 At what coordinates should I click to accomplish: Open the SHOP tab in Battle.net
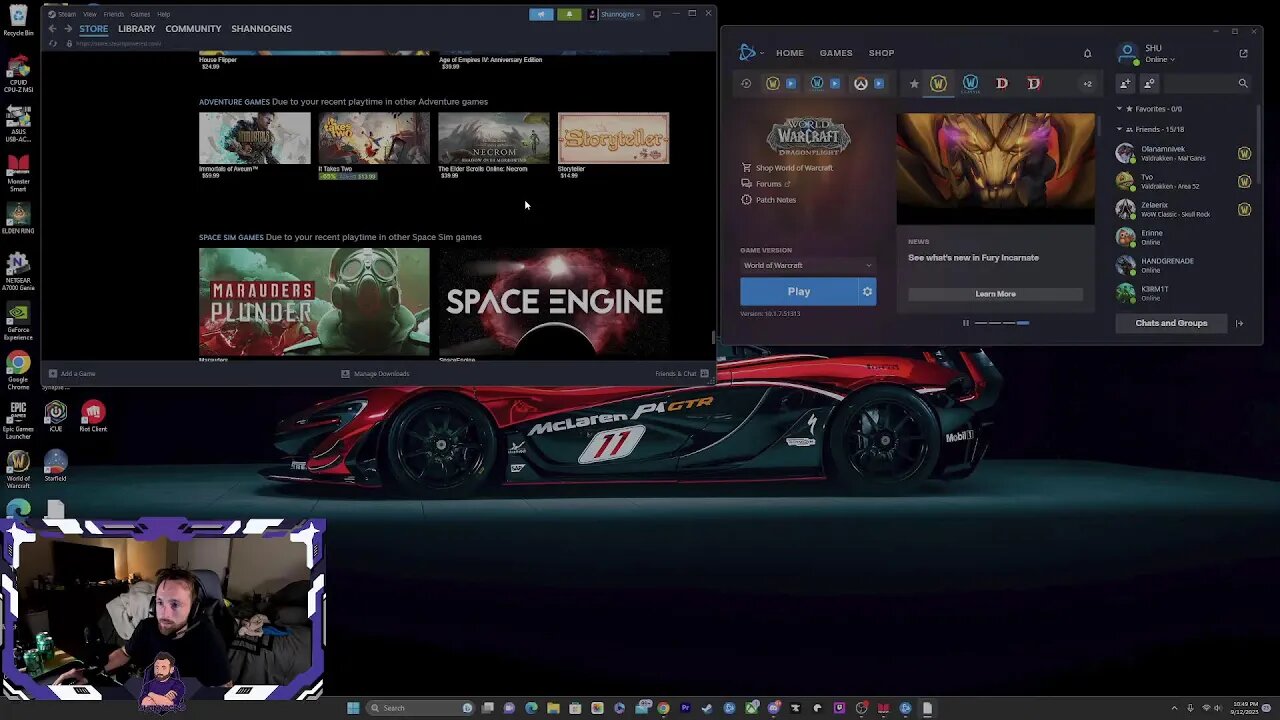pyautogui.click(x=881, y=53)
